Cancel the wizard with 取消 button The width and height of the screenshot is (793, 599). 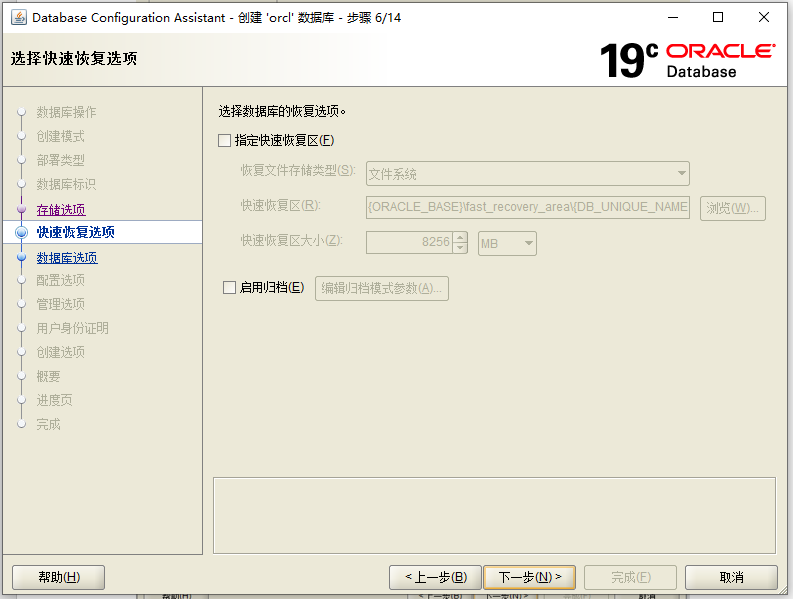click(731, 577)
